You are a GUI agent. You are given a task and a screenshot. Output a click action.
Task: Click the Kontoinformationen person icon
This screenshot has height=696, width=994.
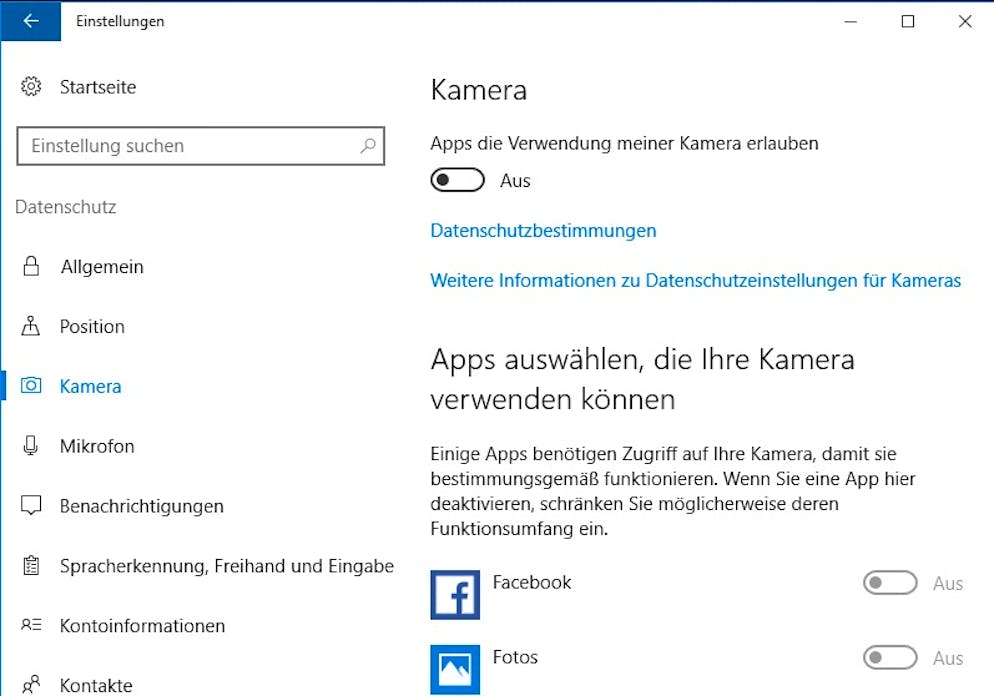(31, 625)
